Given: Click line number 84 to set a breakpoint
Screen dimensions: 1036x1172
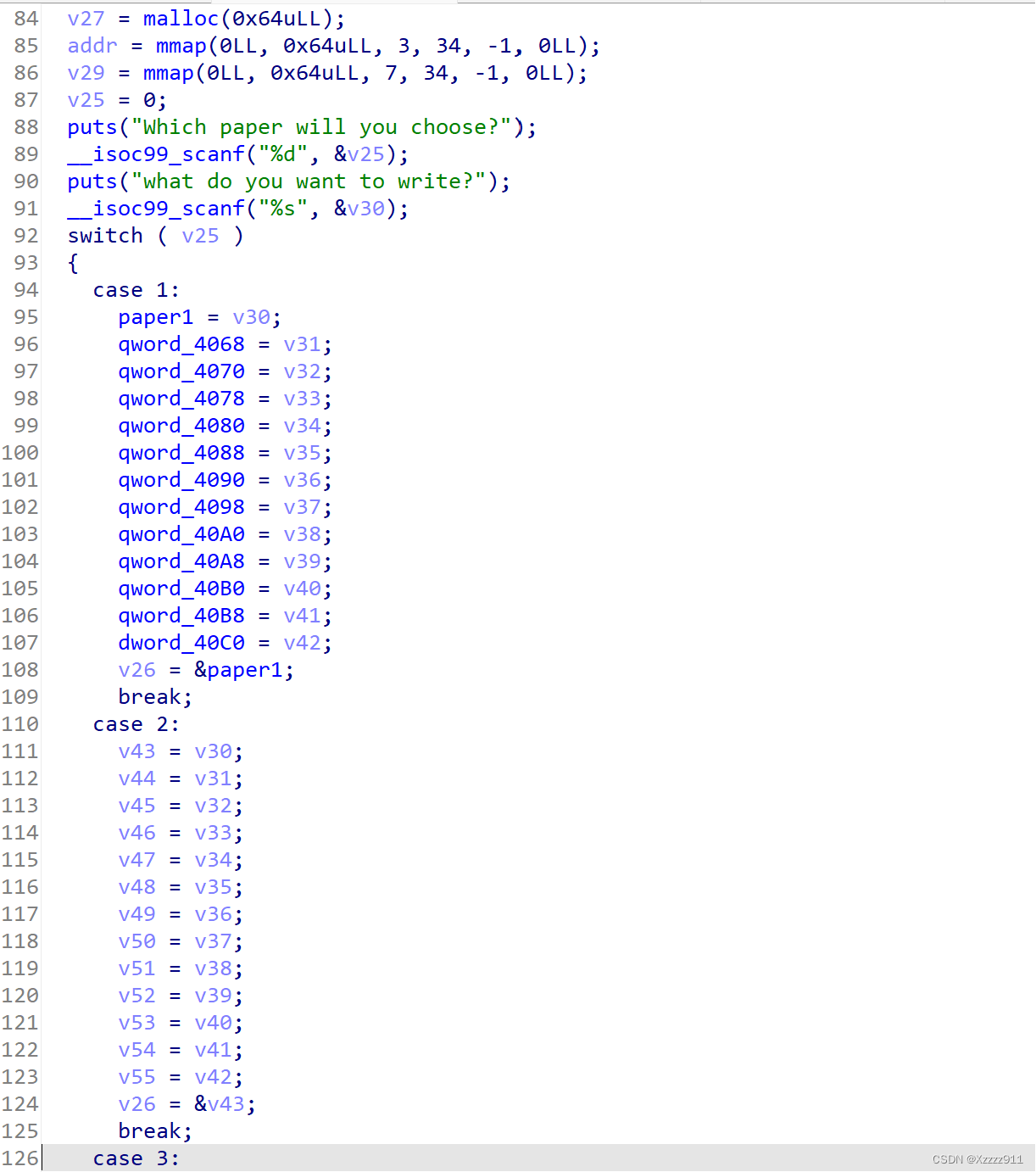Looking at the screenshot, I should point(25,18).
